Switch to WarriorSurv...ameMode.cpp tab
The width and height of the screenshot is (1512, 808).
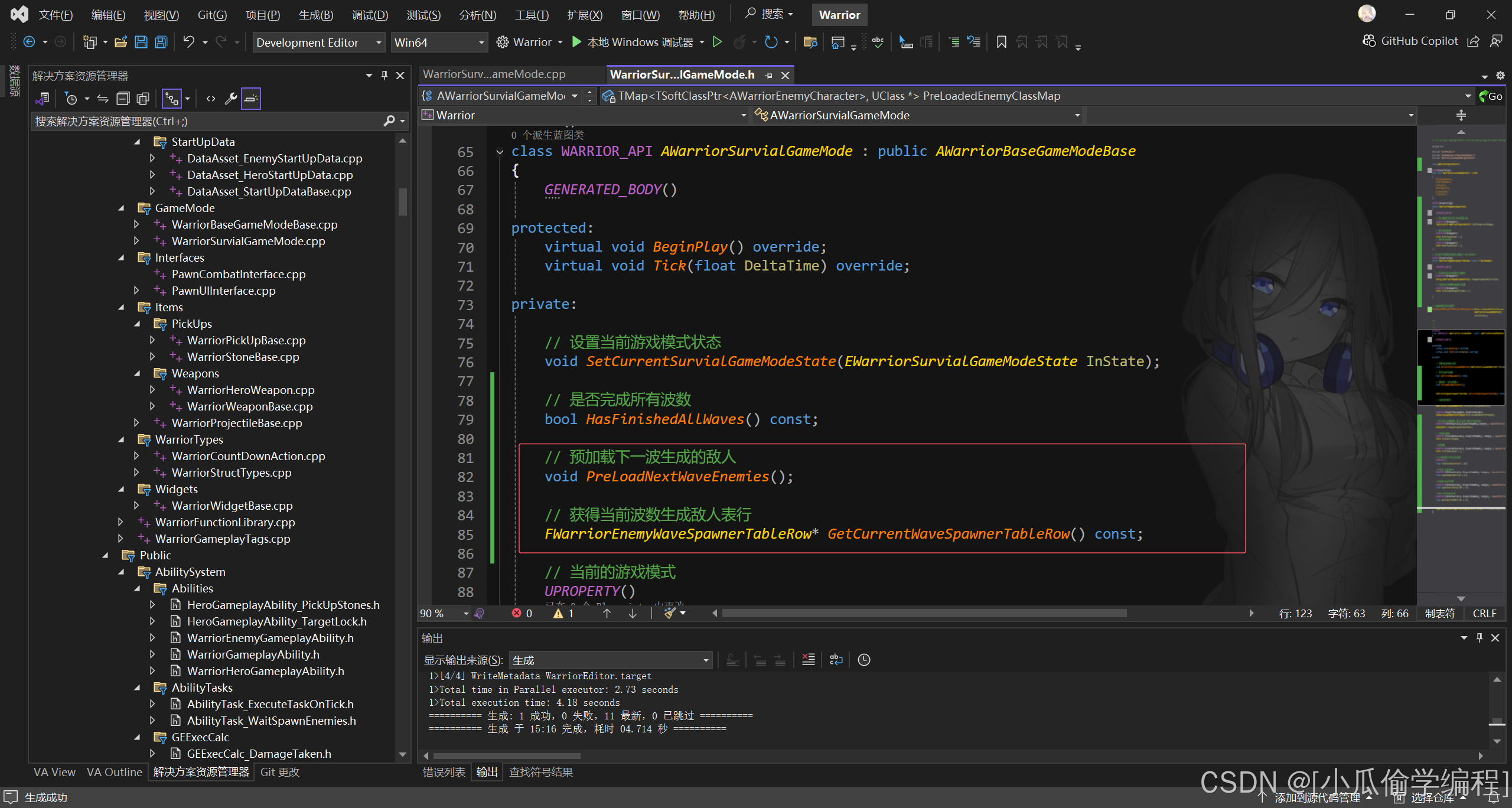pos(494,74)
